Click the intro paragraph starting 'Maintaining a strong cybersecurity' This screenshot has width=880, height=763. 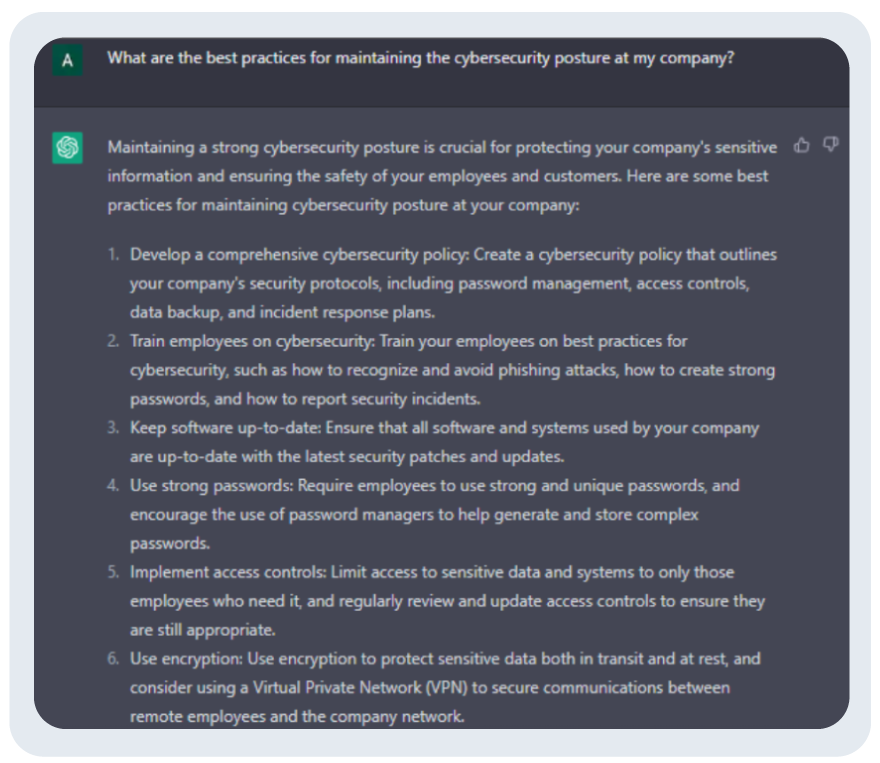[442, 176]
